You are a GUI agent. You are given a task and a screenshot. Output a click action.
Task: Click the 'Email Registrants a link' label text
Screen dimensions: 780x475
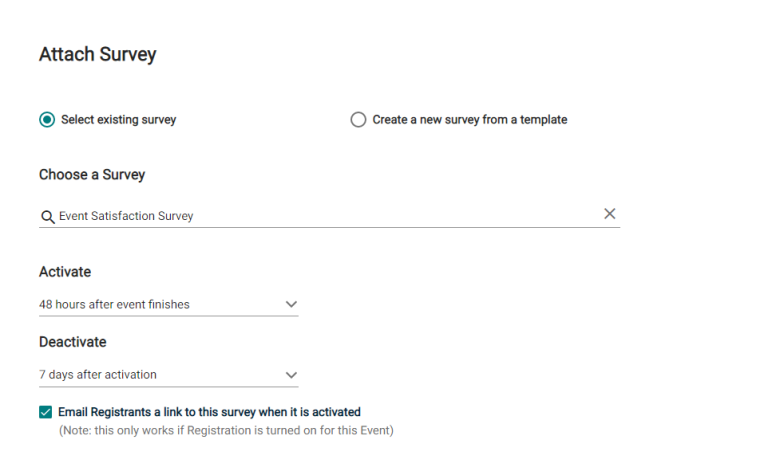209,412
